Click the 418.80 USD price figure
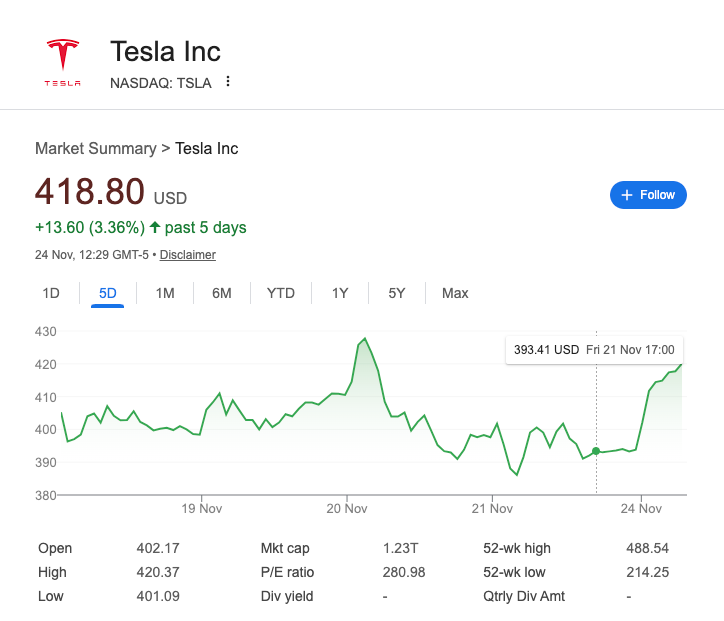 [x=90, y=191]
